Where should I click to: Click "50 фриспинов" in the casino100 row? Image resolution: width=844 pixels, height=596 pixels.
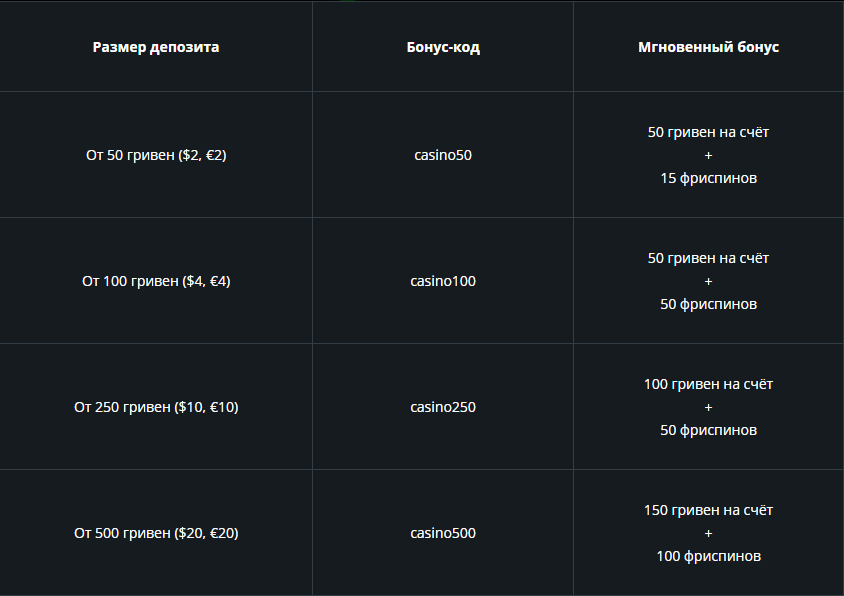click(x=708, y=304)
